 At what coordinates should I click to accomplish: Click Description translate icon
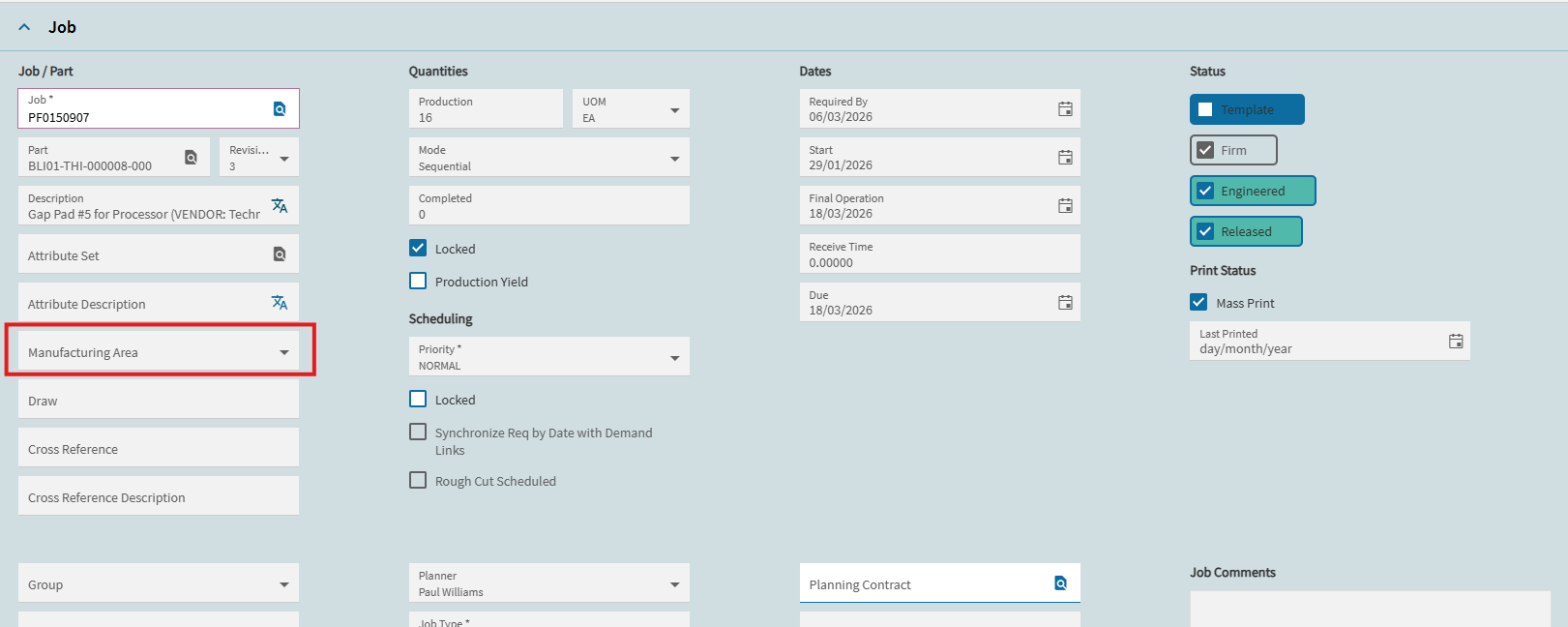tap(280, 206)
